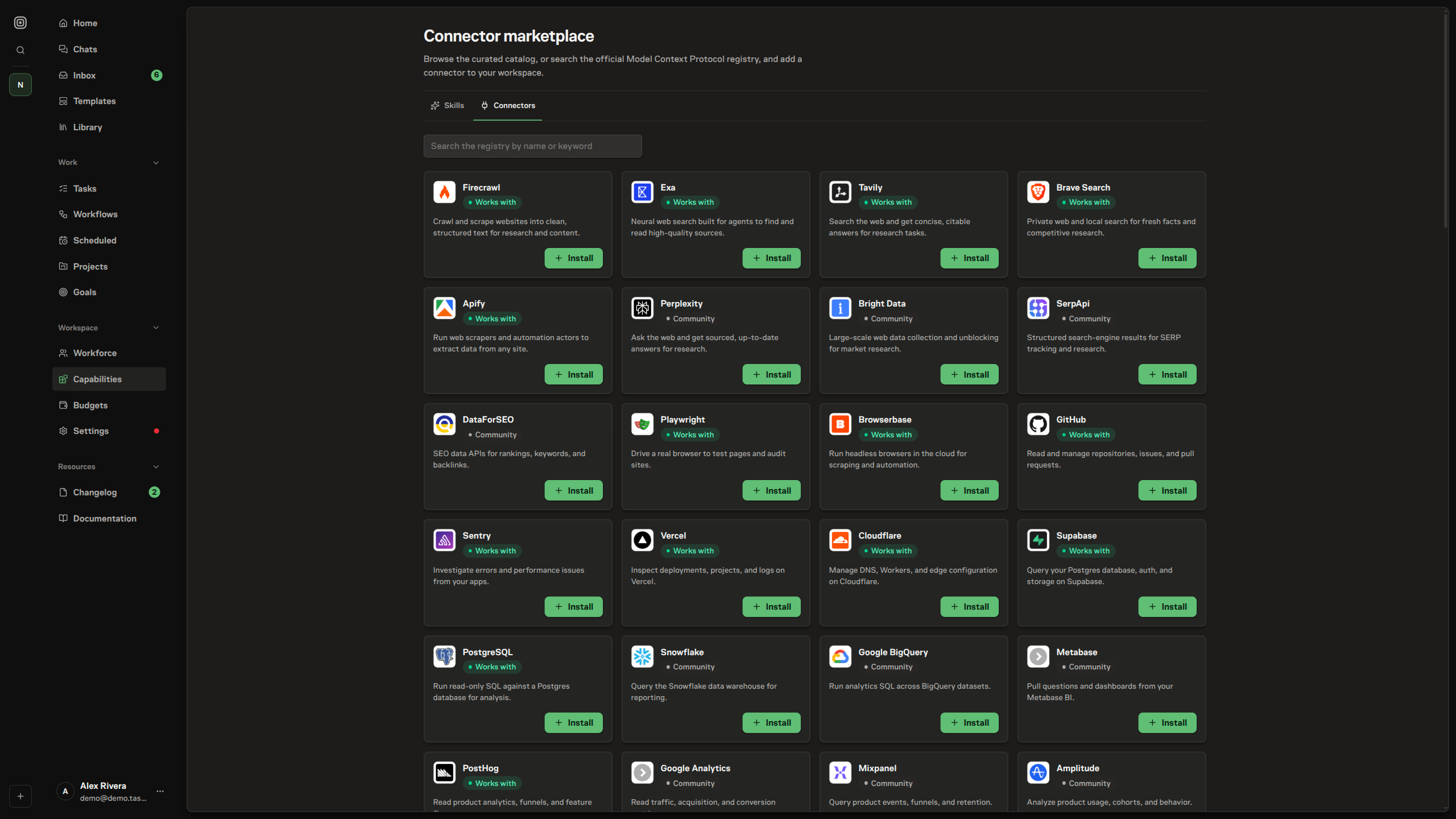Screen dimensions: 1456x819
Task: Select the N workspace avatar
Action: point(20,85)
